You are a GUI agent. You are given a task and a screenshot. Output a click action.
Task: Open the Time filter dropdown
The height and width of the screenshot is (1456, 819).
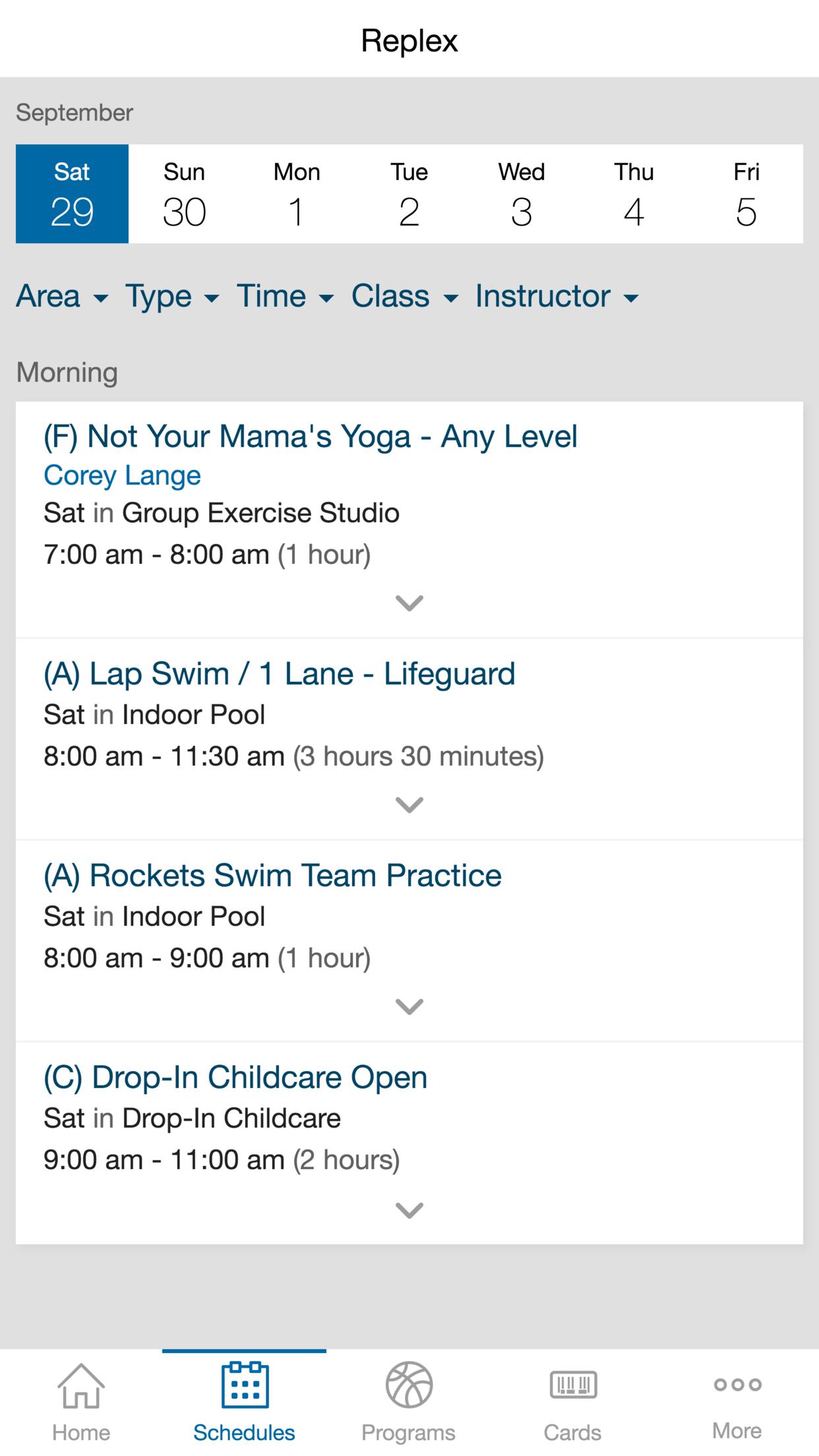pyautogui.click(x=286, y=296)
